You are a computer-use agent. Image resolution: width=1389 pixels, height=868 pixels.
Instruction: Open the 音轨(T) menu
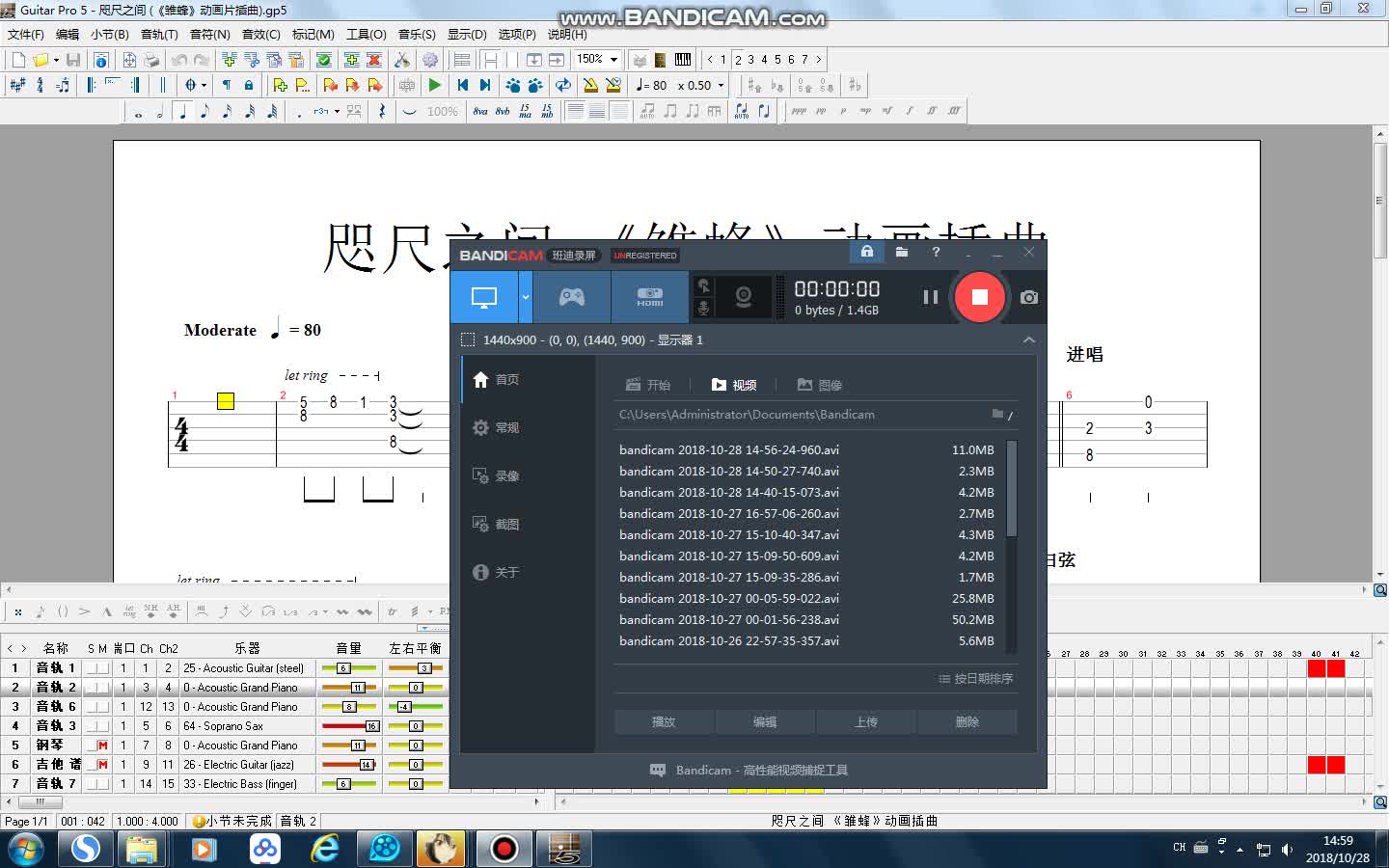(x=159, y=34)
